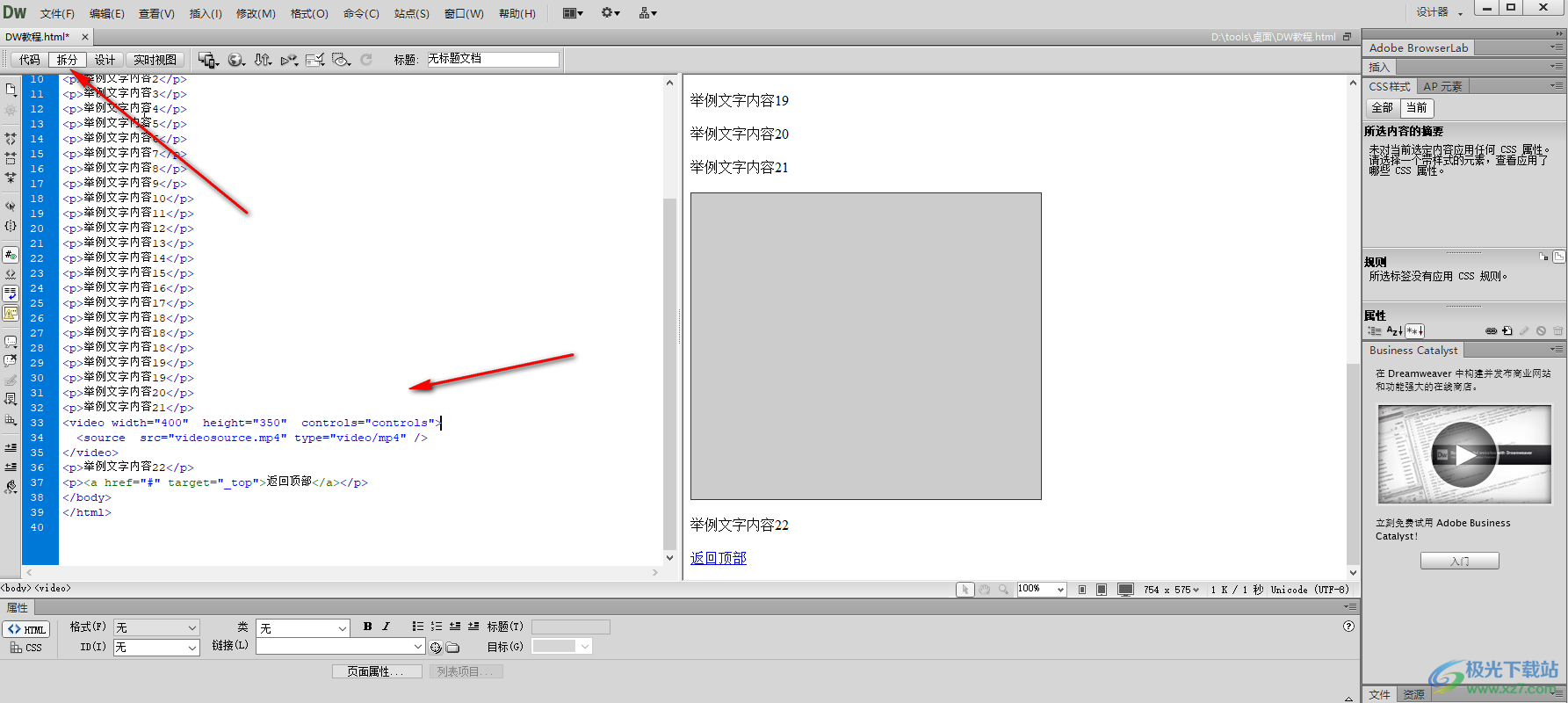Screen dimensions: 1568x703
Task: Insert unordered list icon
Action: tap(418, 627)
